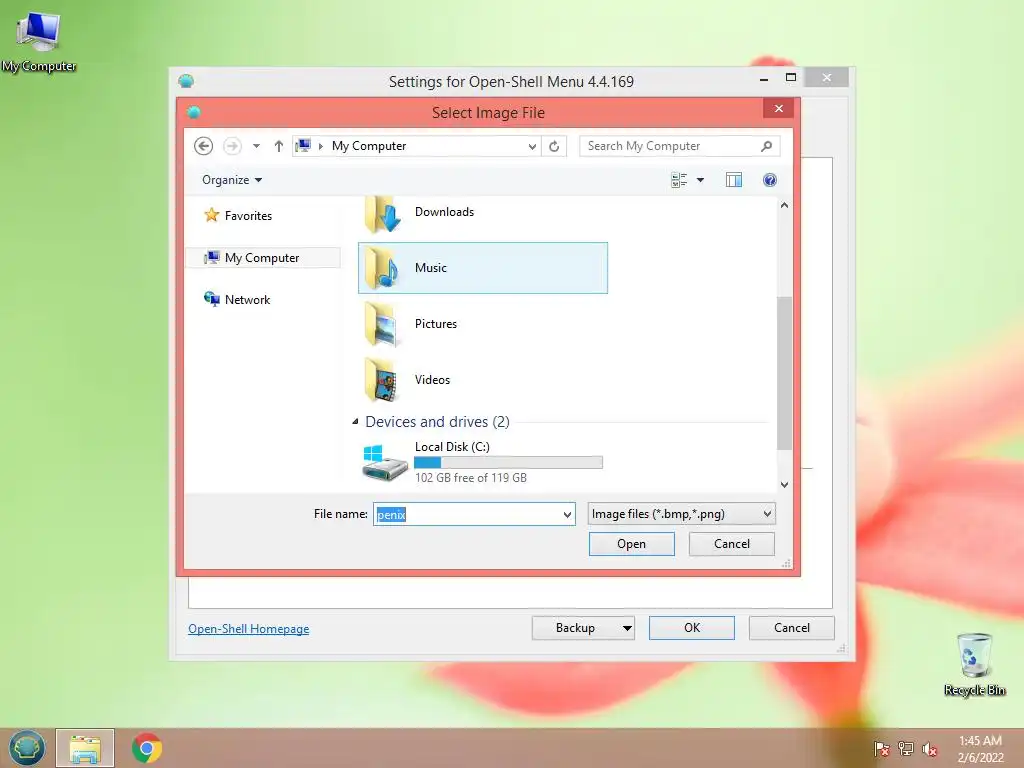Click the Backup button in settings window

coord(575,628)
